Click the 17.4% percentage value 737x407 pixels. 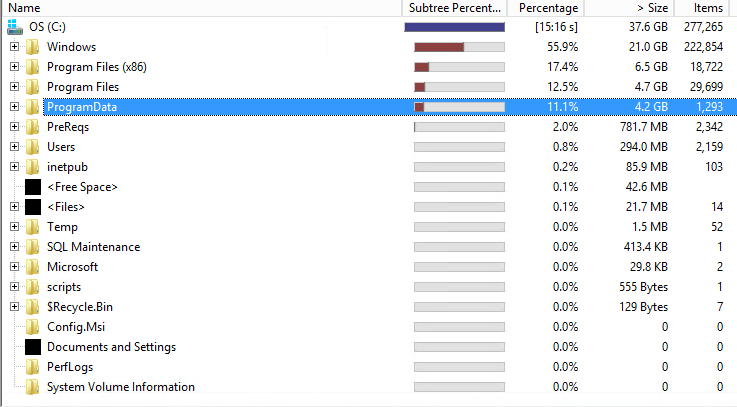563,67
